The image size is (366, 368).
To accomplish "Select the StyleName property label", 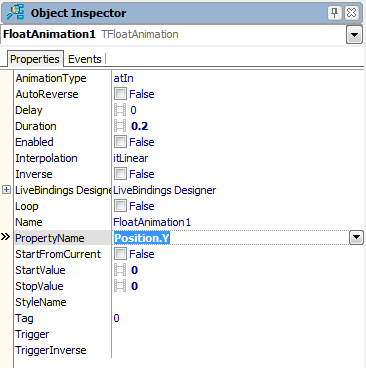I will click(41, 302).
